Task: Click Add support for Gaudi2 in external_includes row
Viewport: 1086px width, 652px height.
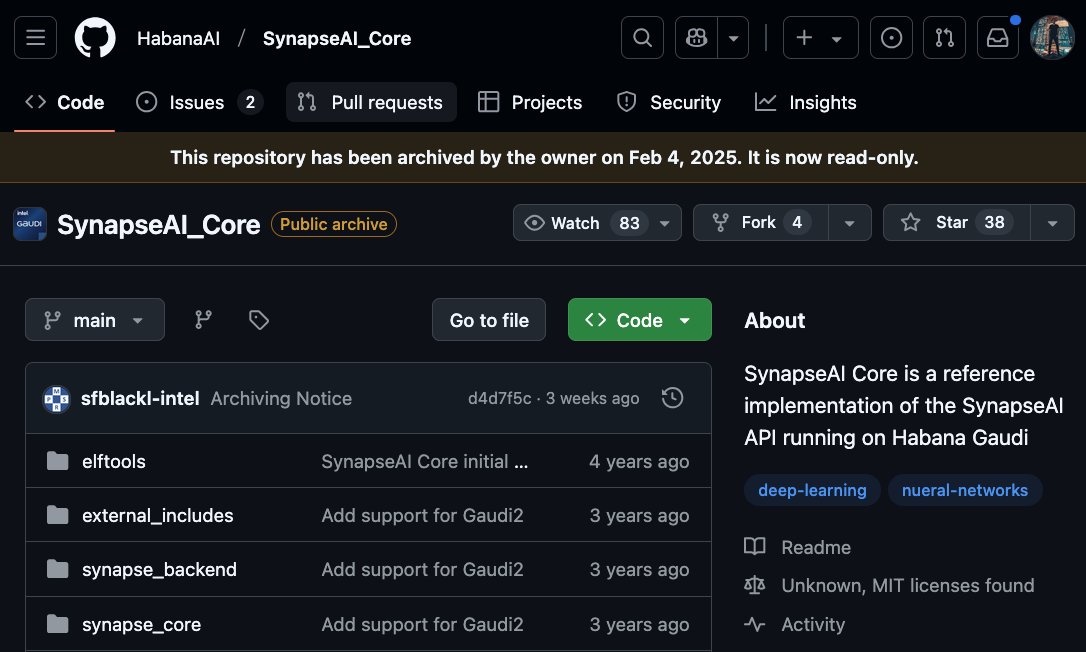Action: click(422, 516)
